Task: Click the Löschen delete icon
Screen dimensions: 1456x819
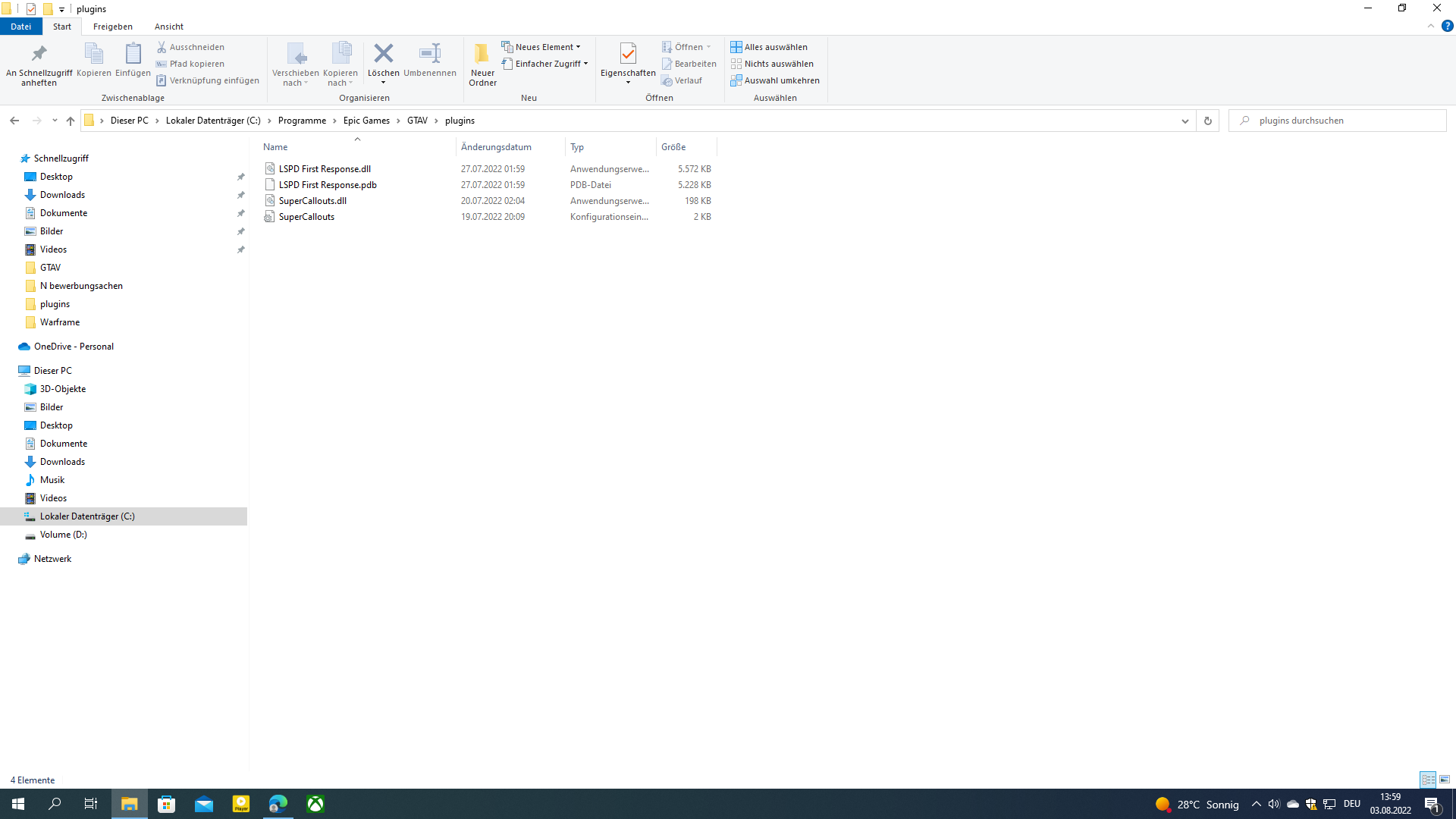Action: tap(383, 55)
